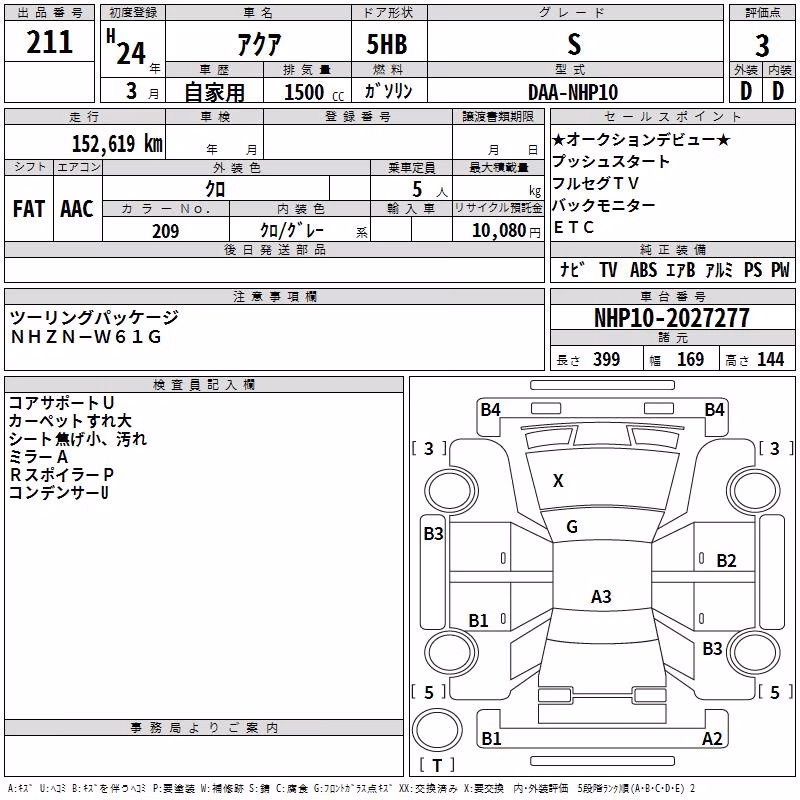Select "エアB" in the 純正装備 row
Image resolution: width=800 pixels, height=800 pixels.
681,269
